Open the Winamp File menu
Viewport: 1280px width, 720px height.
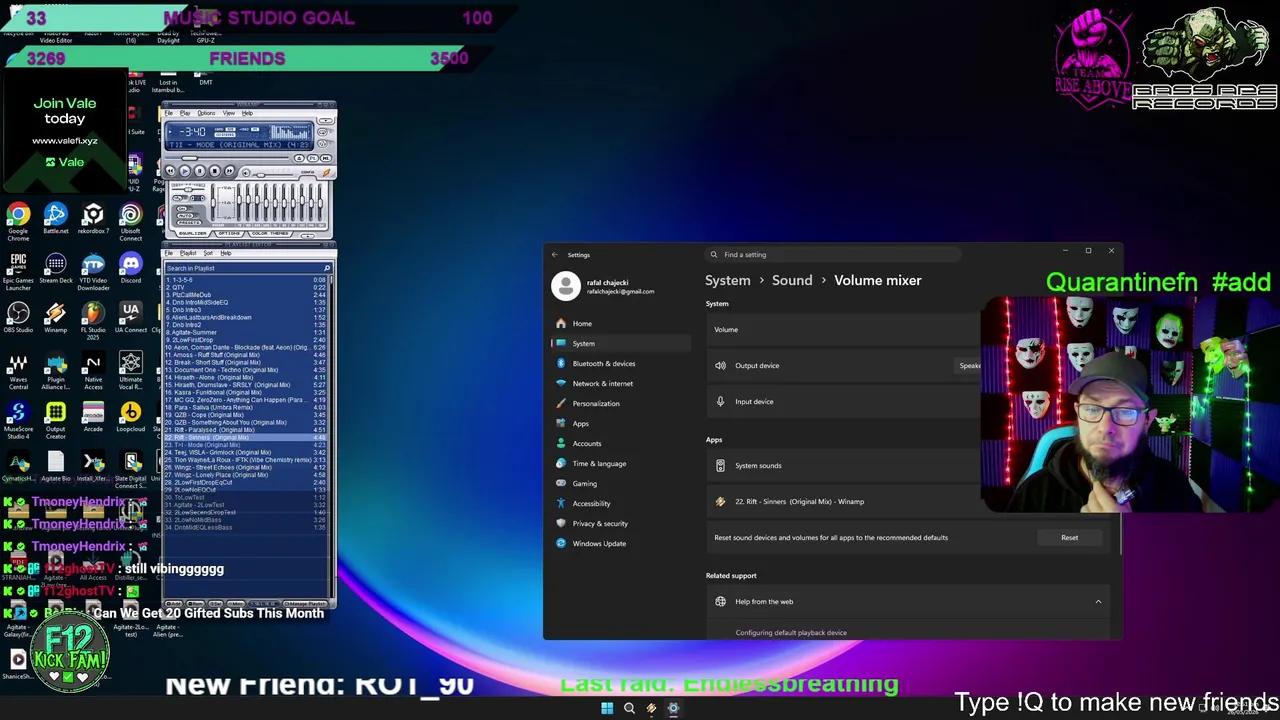tap(170, 113)
